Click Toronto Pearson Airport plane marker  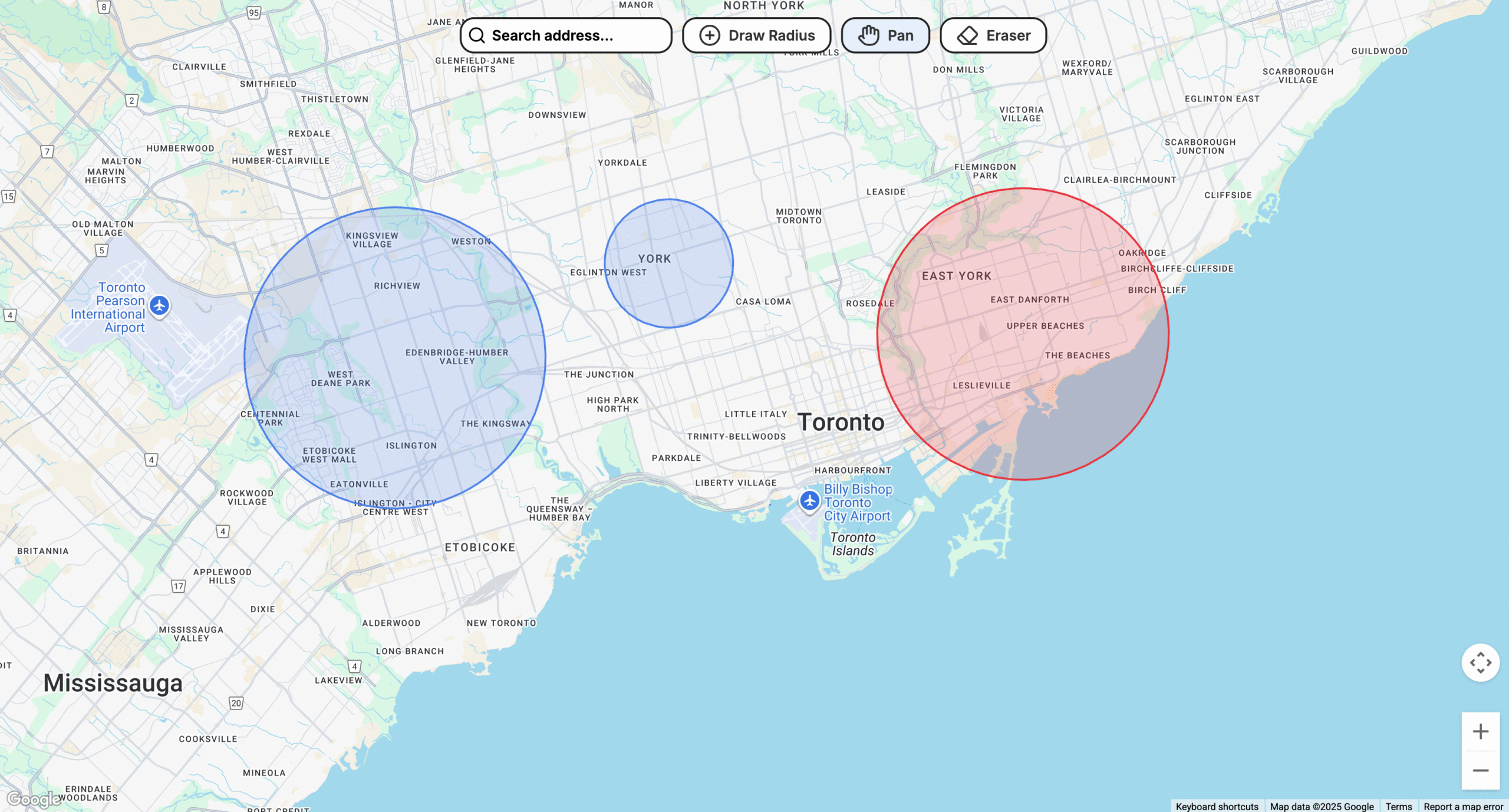click(159, 305)
